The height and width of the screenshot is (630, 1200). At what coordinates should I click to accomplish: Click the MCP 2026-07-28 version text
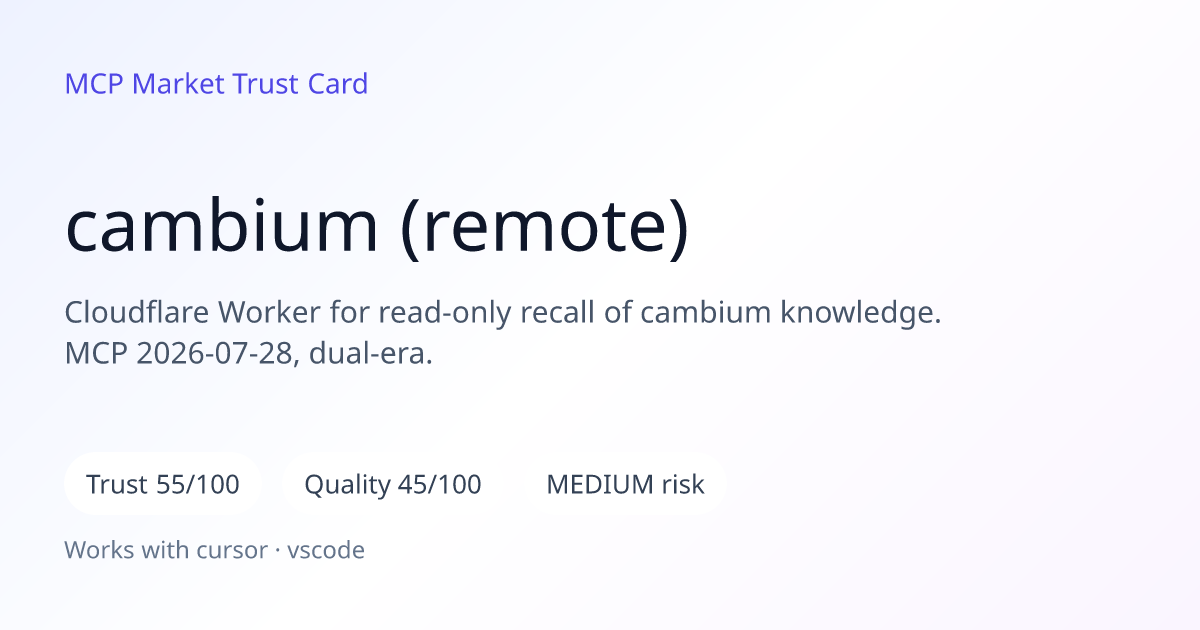pyautogui.click(x=178, y=353)
